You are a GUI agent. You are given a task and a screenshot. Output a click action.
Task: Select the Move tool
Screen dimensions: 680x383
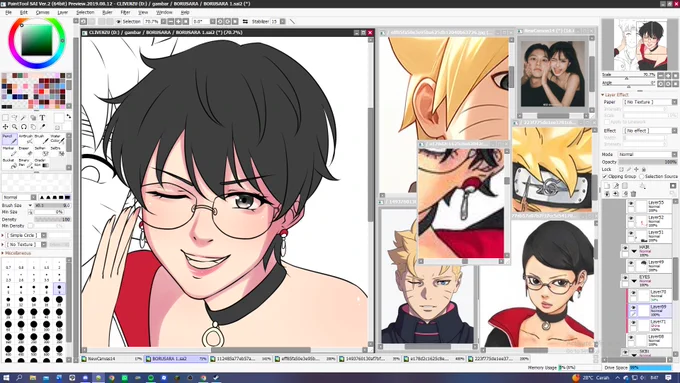[5, 127]
